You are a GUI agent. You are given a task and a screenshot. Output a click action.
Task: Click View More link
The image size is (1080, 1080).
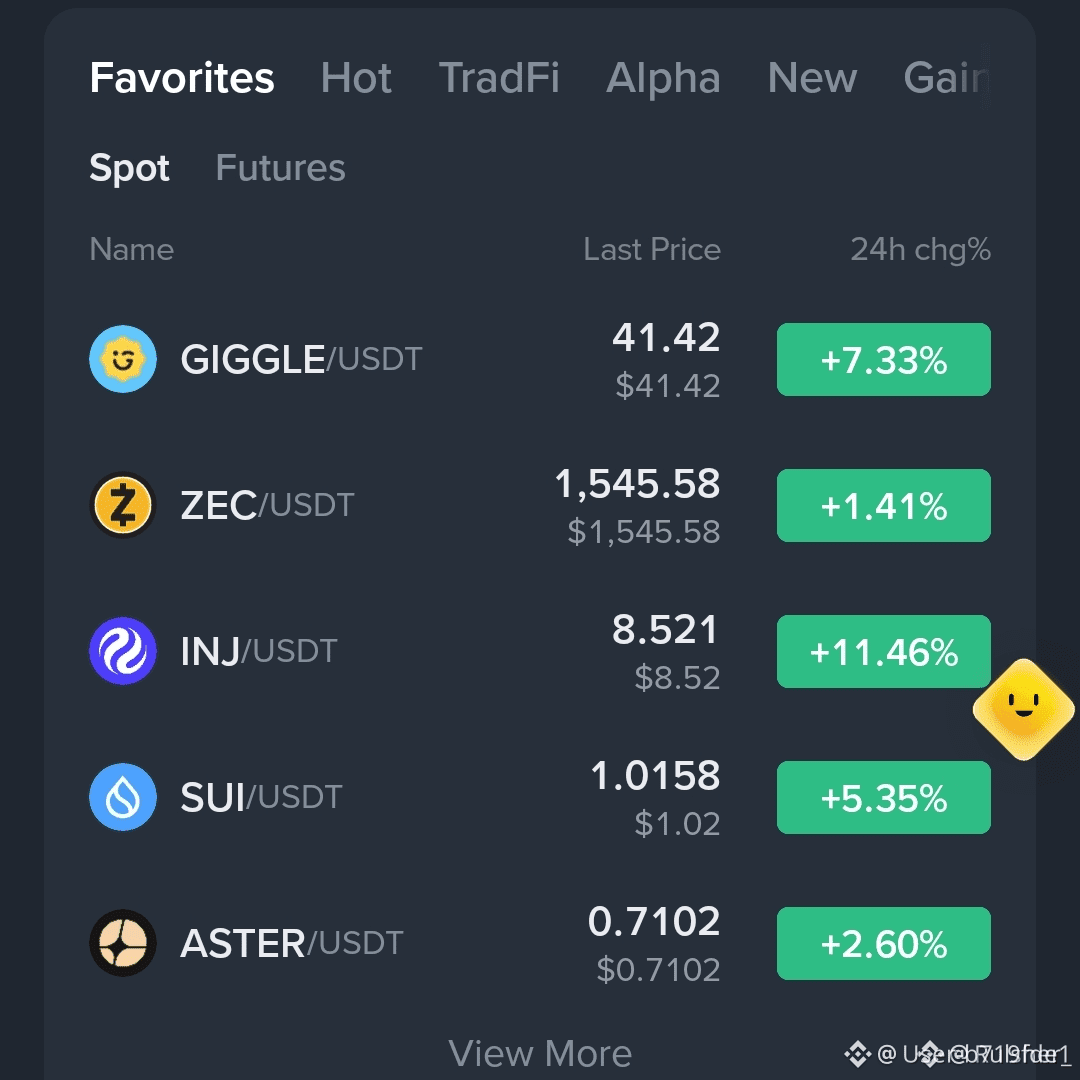(540, 1053)
